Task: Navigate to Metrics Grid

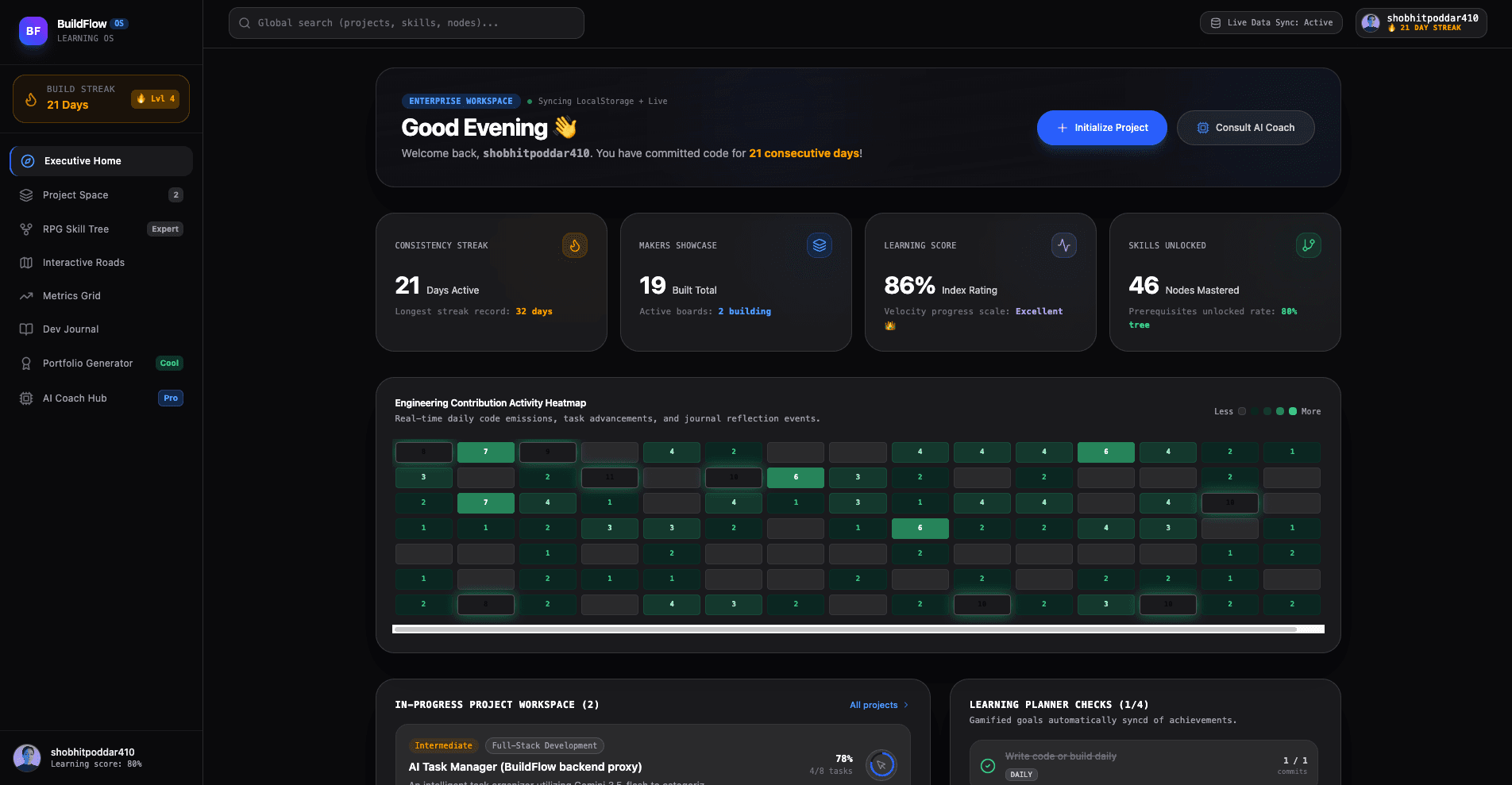Action: pos(101,296)
